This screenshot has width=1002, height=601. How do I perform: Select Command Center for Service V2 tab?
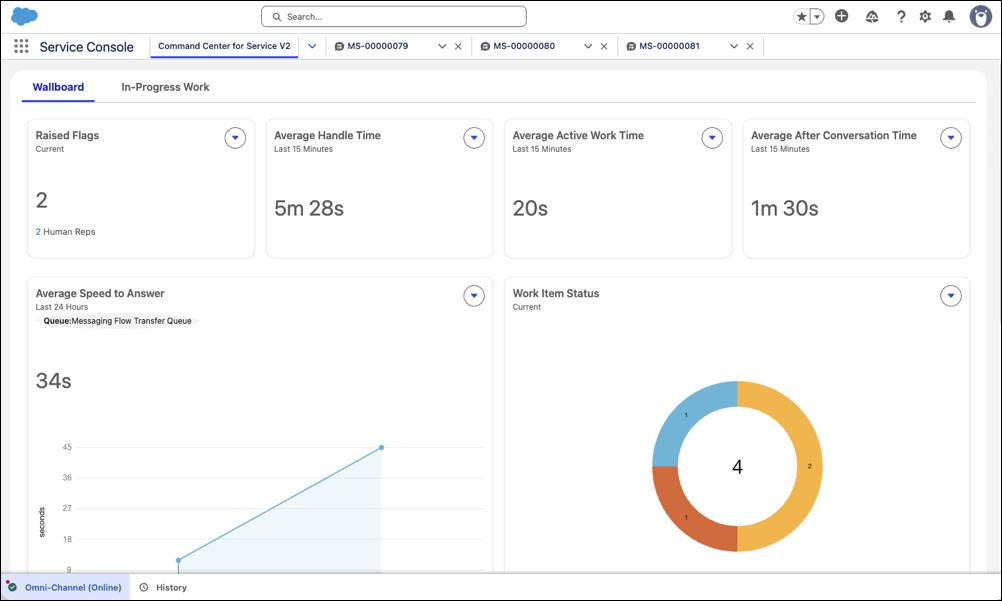(224, 46)
